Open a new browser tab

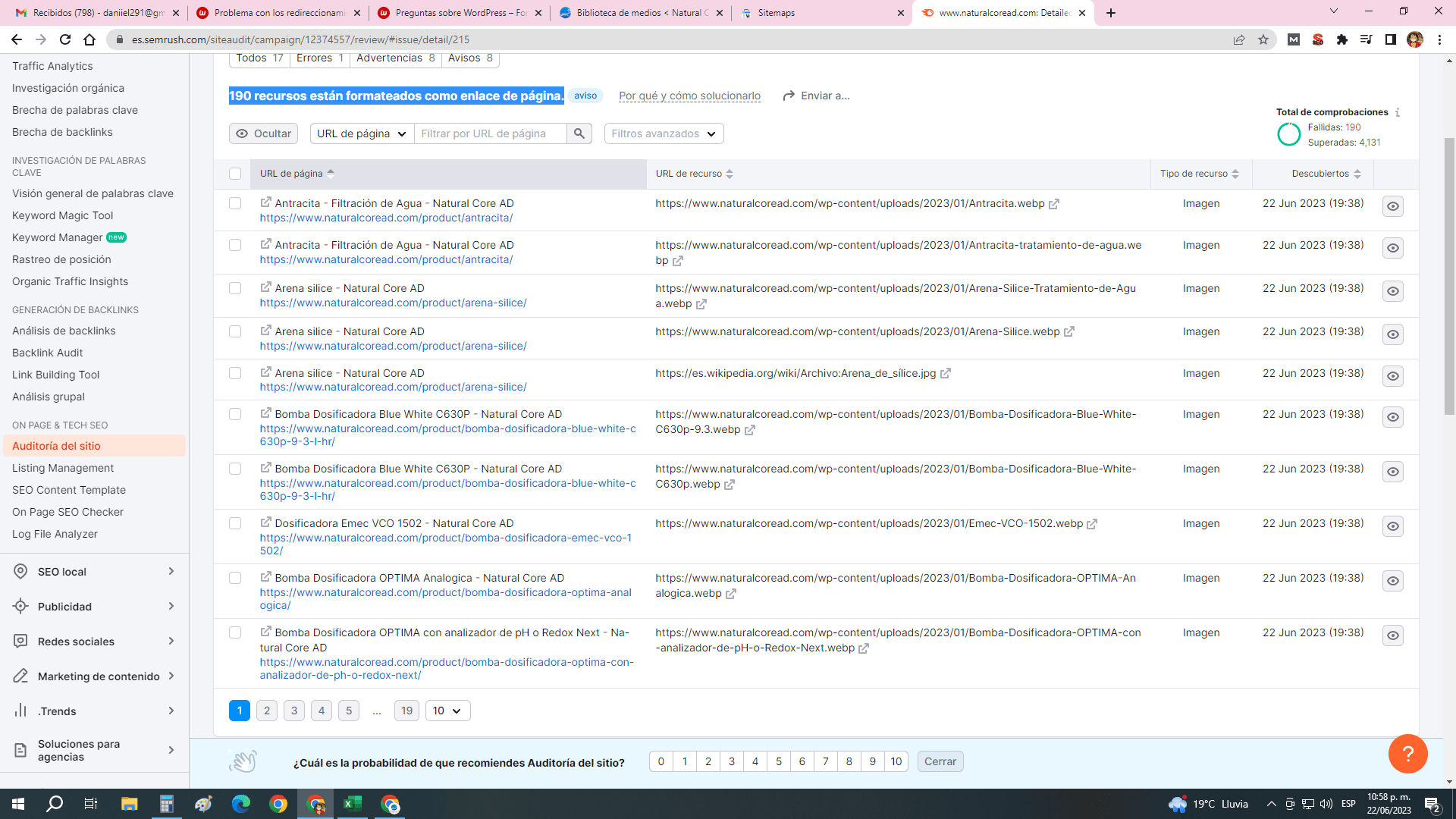[x=1111, y=13]
